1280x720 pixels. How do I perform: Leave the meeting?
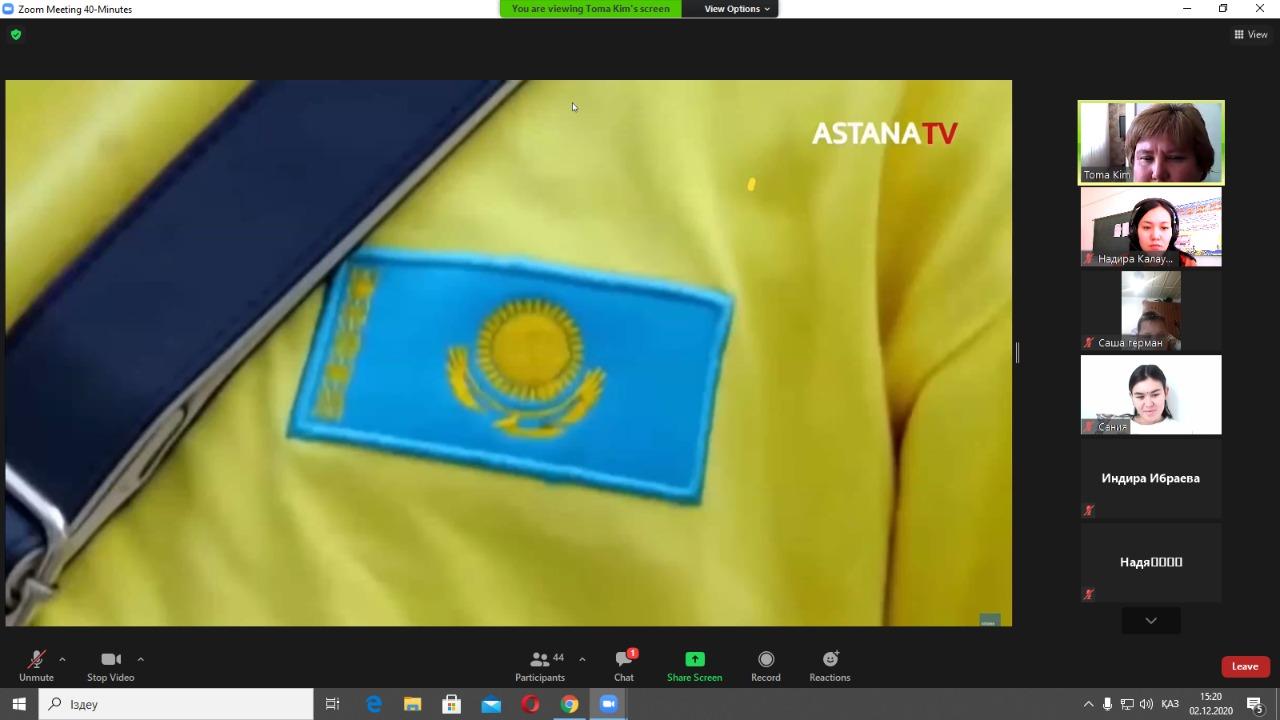tap(1244, 667)
